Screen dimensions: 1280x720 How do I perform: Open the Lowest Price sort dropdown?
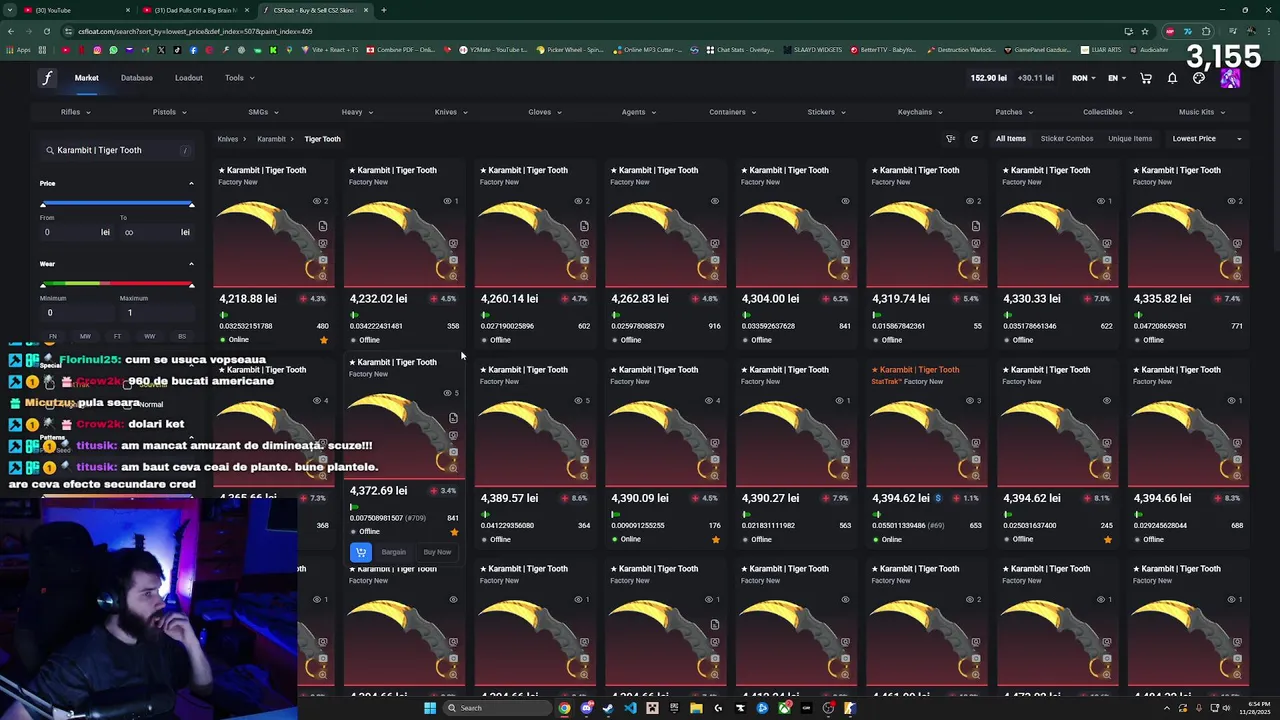(x=1207, y=139)
